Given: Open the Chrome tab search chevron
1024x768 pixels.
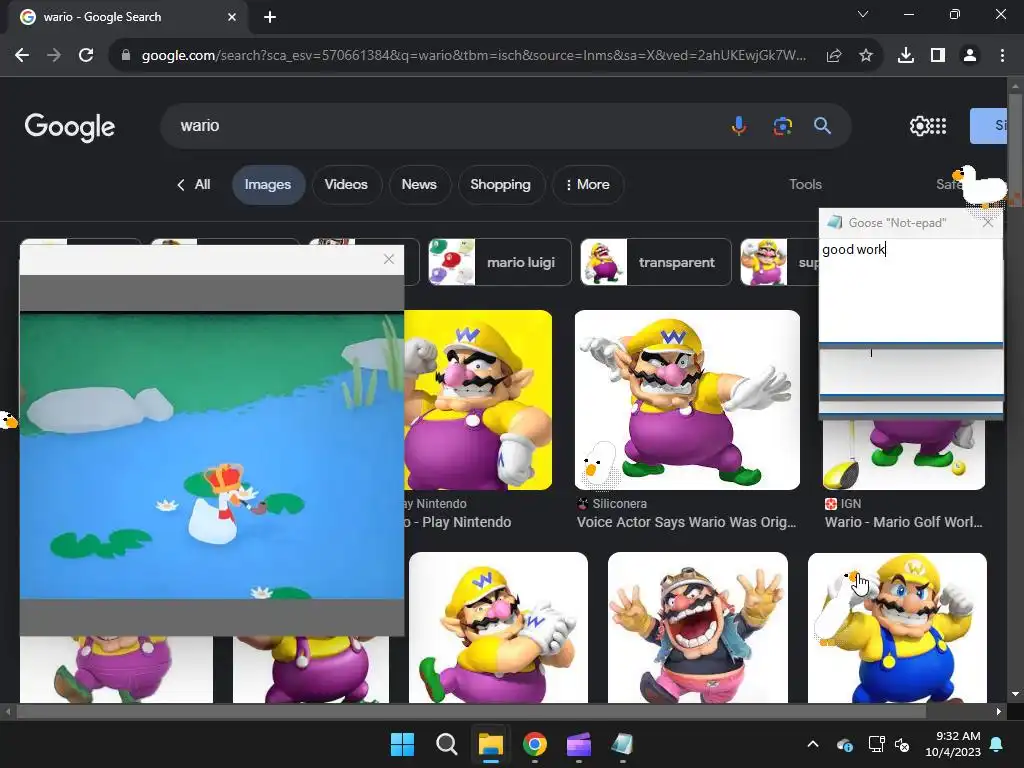Looking at the screenshot, I should click(x=863, y=14).
